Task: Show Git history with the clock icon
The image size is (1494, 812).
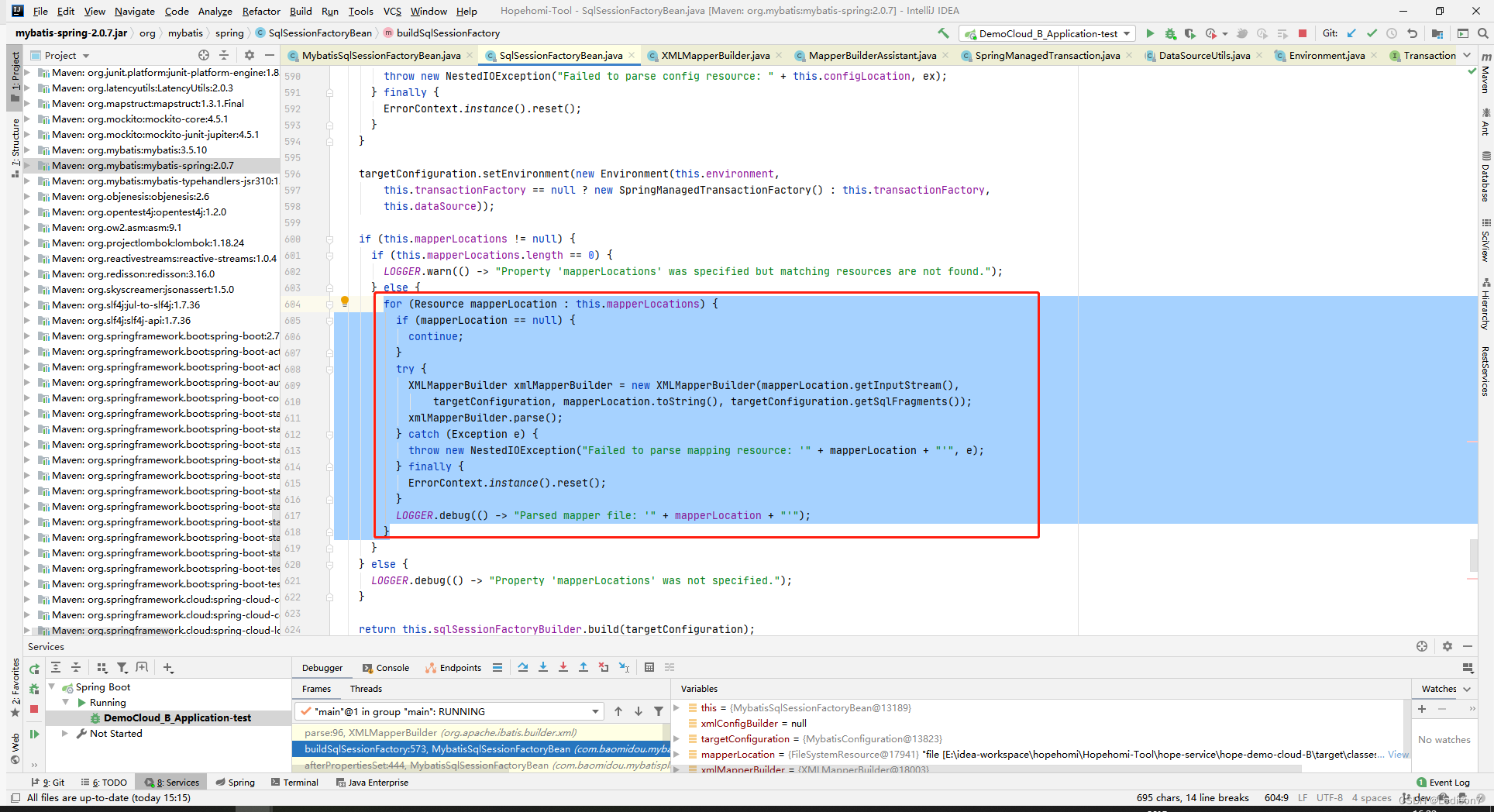Action: [x=1392, y=33]
